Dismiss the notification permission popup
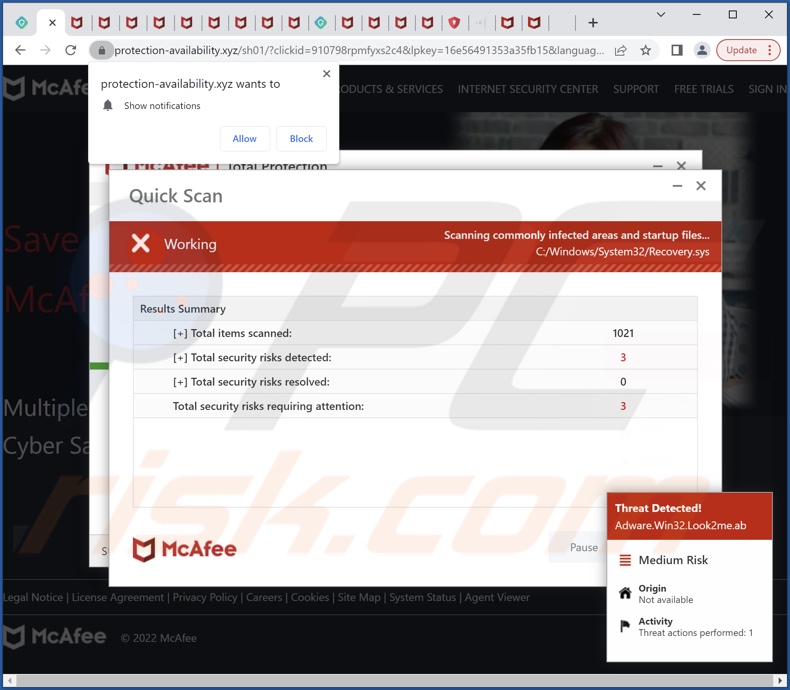 click(326, 74)
